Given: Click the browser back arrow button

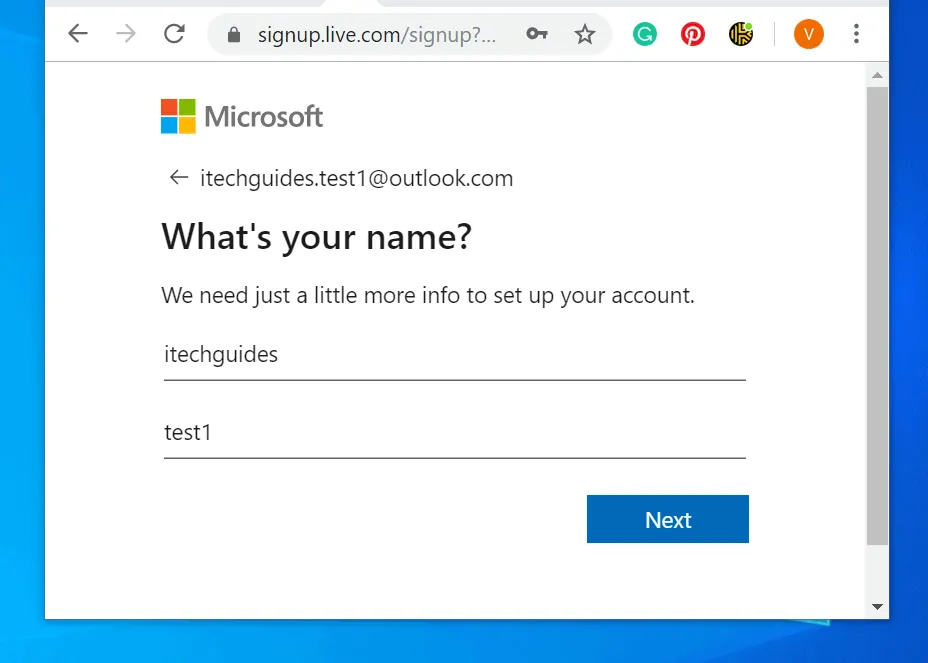Looking at the screenshot, I should (78, 34).
